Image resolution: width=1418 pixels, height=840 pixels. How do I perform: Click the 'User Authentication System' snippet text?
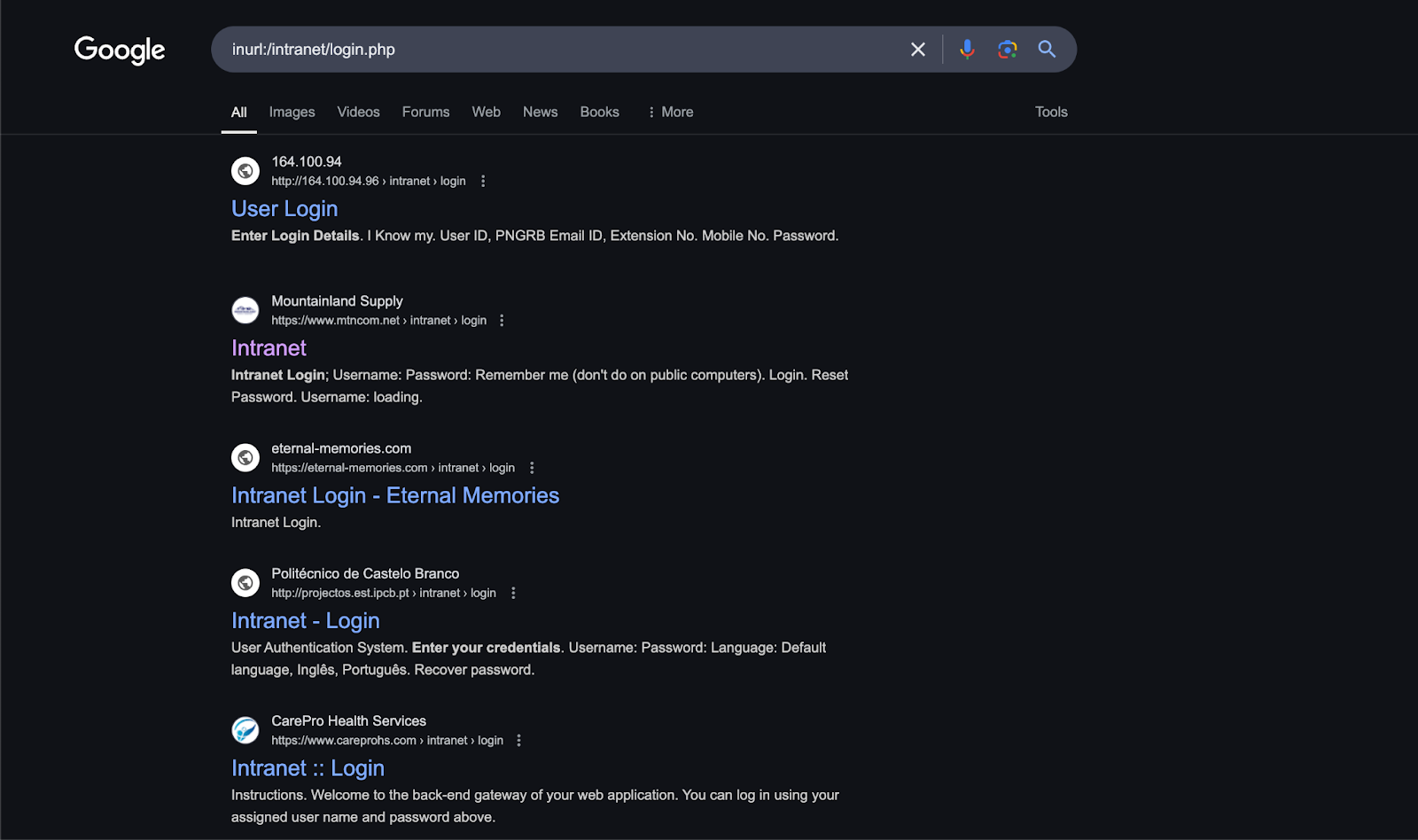coord(318,648)
